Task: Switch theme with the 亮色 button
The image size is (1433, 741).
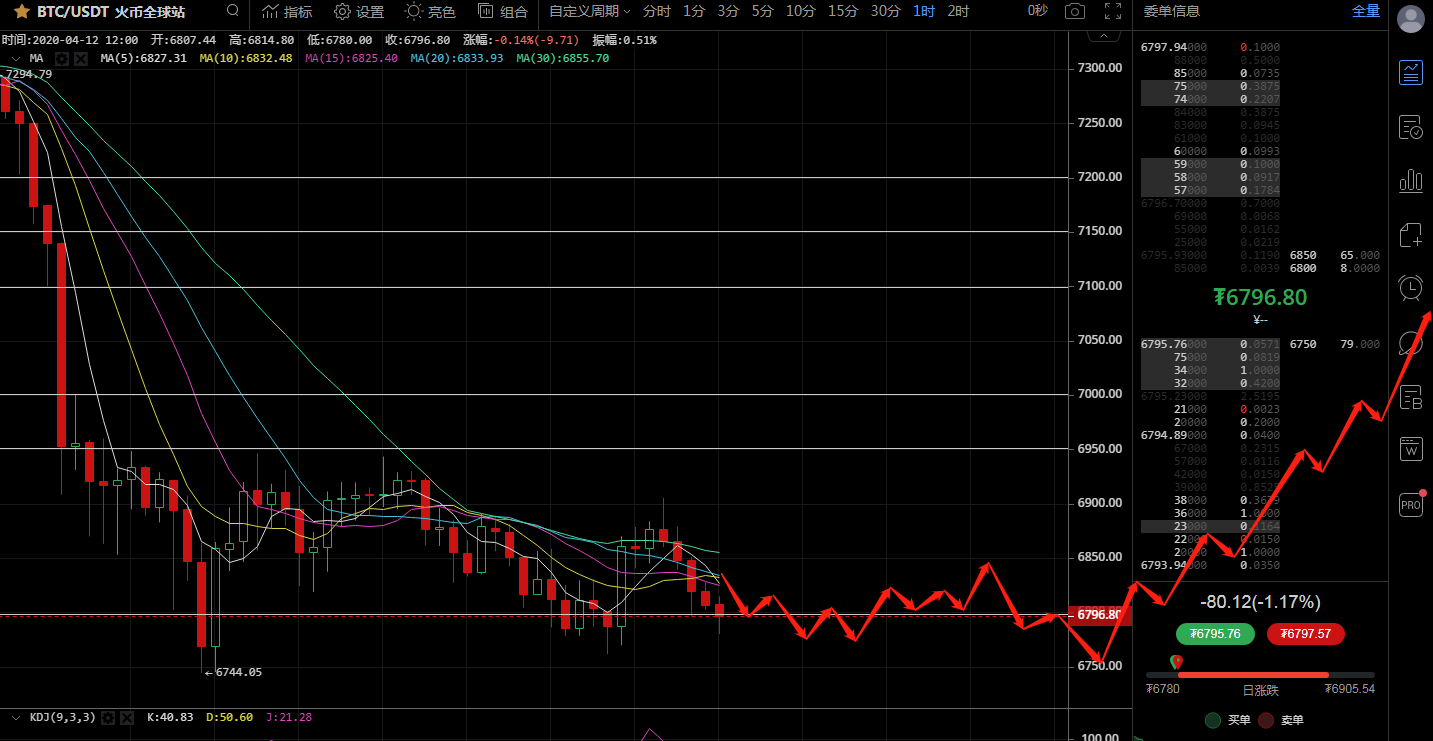Action: pyautogui.click(x=430, y=12)
